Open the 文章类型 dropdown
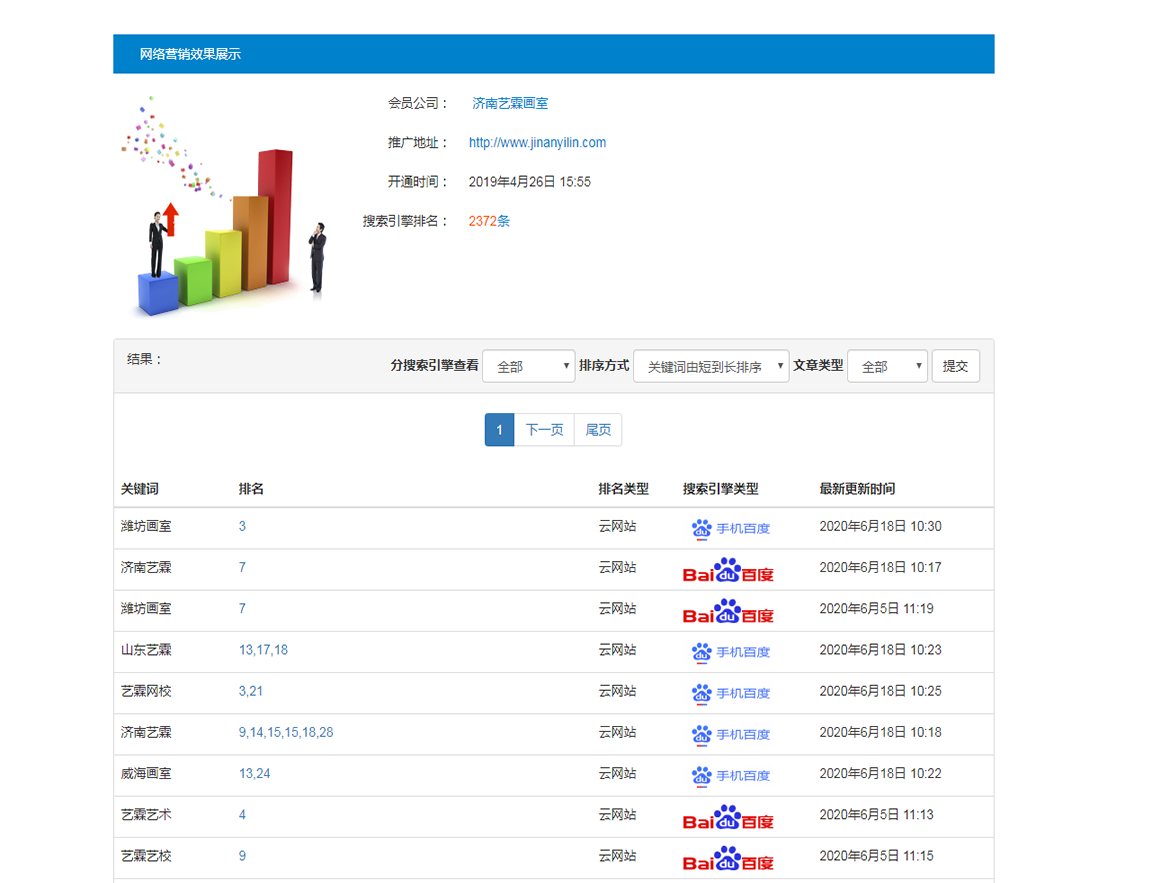This screenshot has width=1161, height=883. tap(887, 366)
